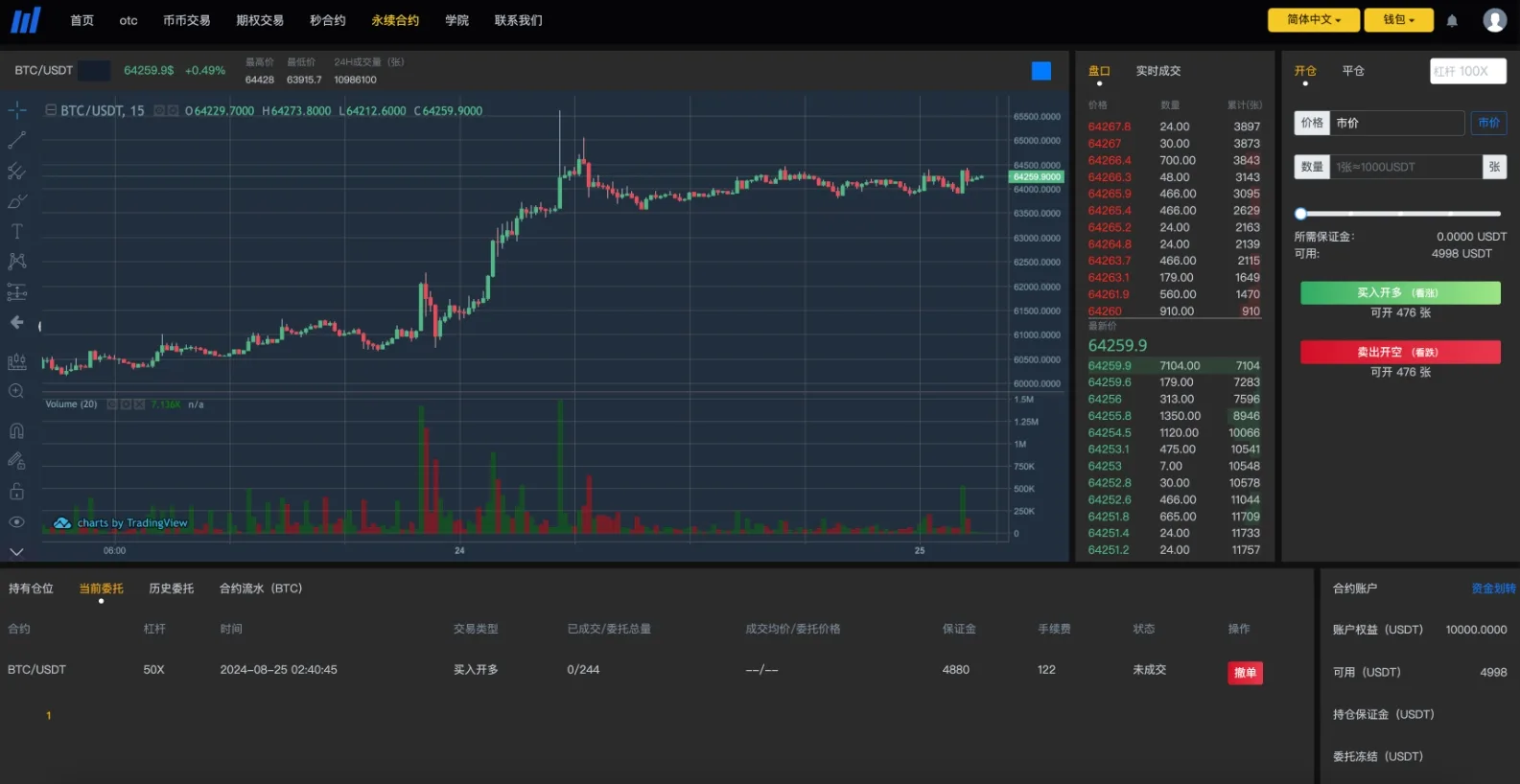Switch to the 实时成交 tab

click(x=1158, y=71)
